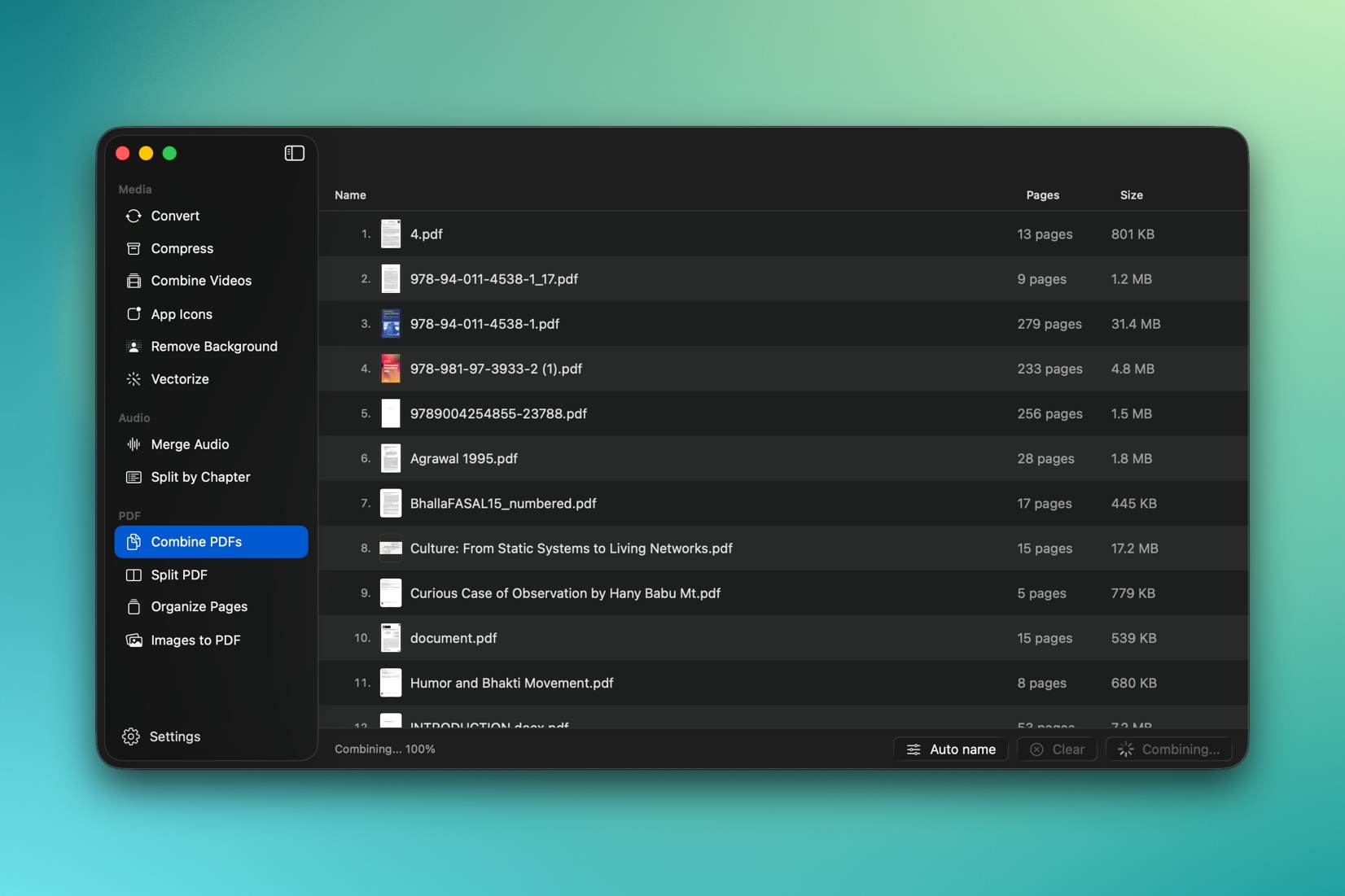This screenshot has width=1345, height=896.
Task: Click the Combining... button
Action: click(x=1168, y=750)
